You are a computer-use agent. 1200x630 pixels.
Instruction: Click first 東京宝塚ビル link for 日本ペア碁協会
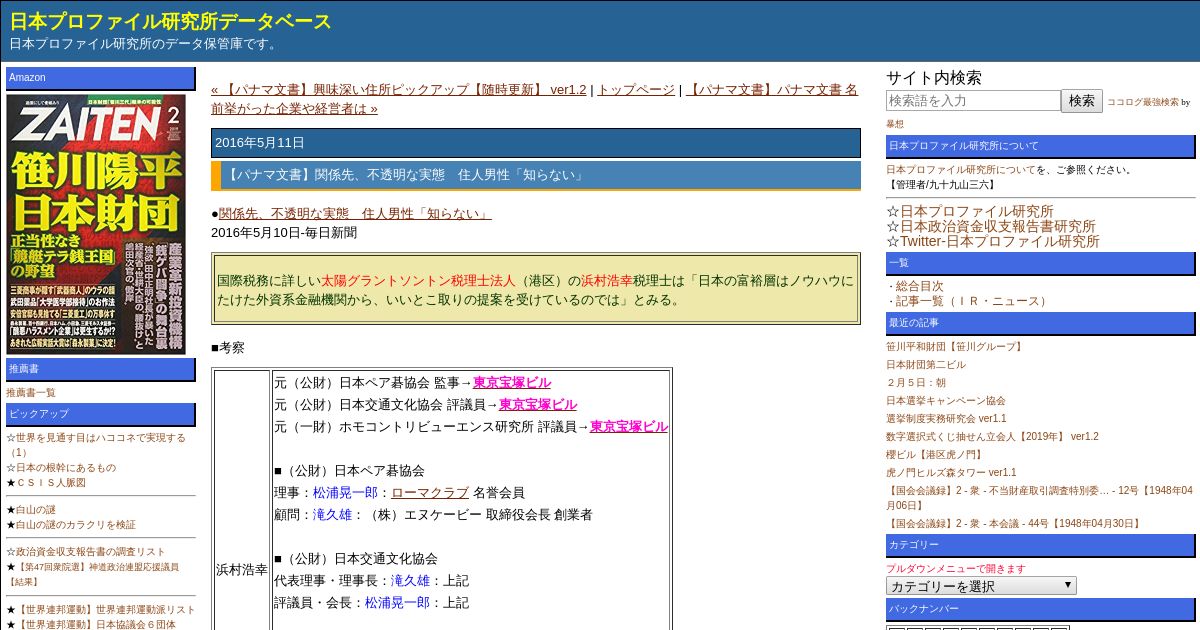(511, 382)
